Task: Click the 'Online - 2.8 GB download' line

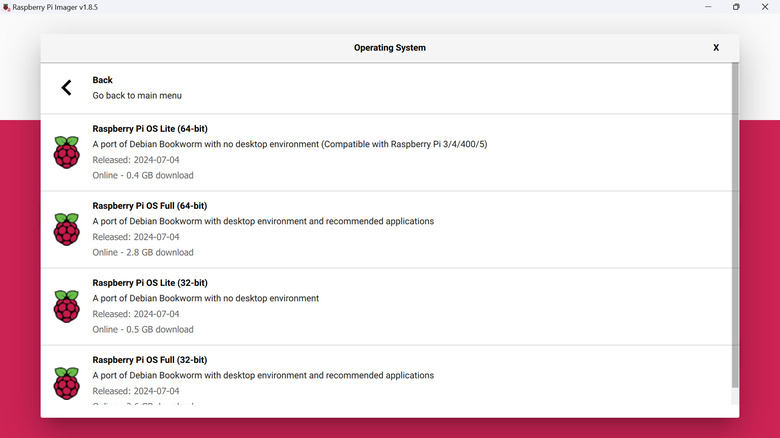Action: 143,252
